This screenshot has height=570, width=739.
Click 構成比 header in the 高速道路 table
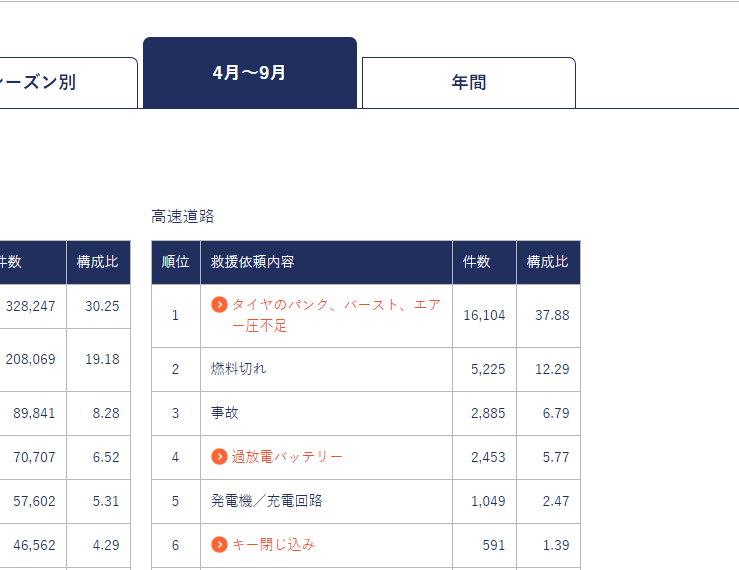[x=547, y=262]
